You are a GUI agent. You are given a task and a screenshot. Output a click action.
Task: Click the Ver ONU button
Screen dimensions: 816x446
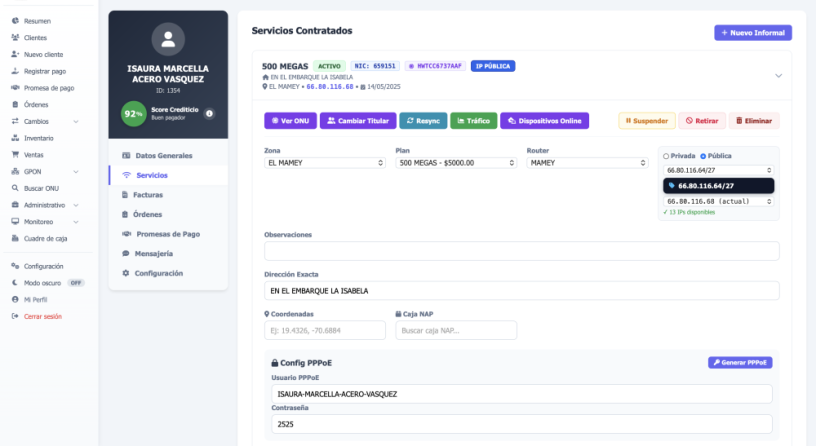(x=290, y=121)
